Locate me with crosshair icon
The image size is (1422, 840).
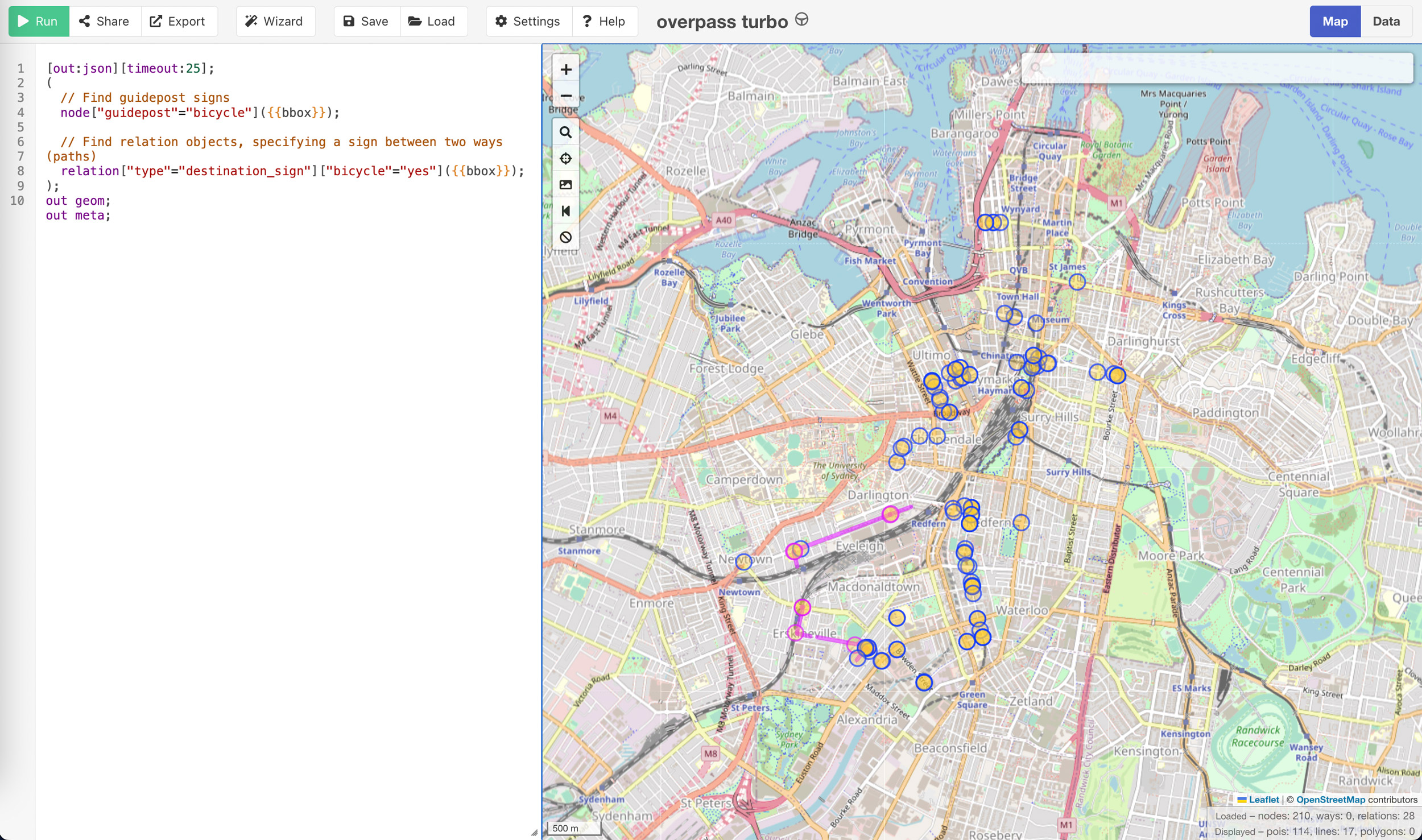tap(565, 159)
